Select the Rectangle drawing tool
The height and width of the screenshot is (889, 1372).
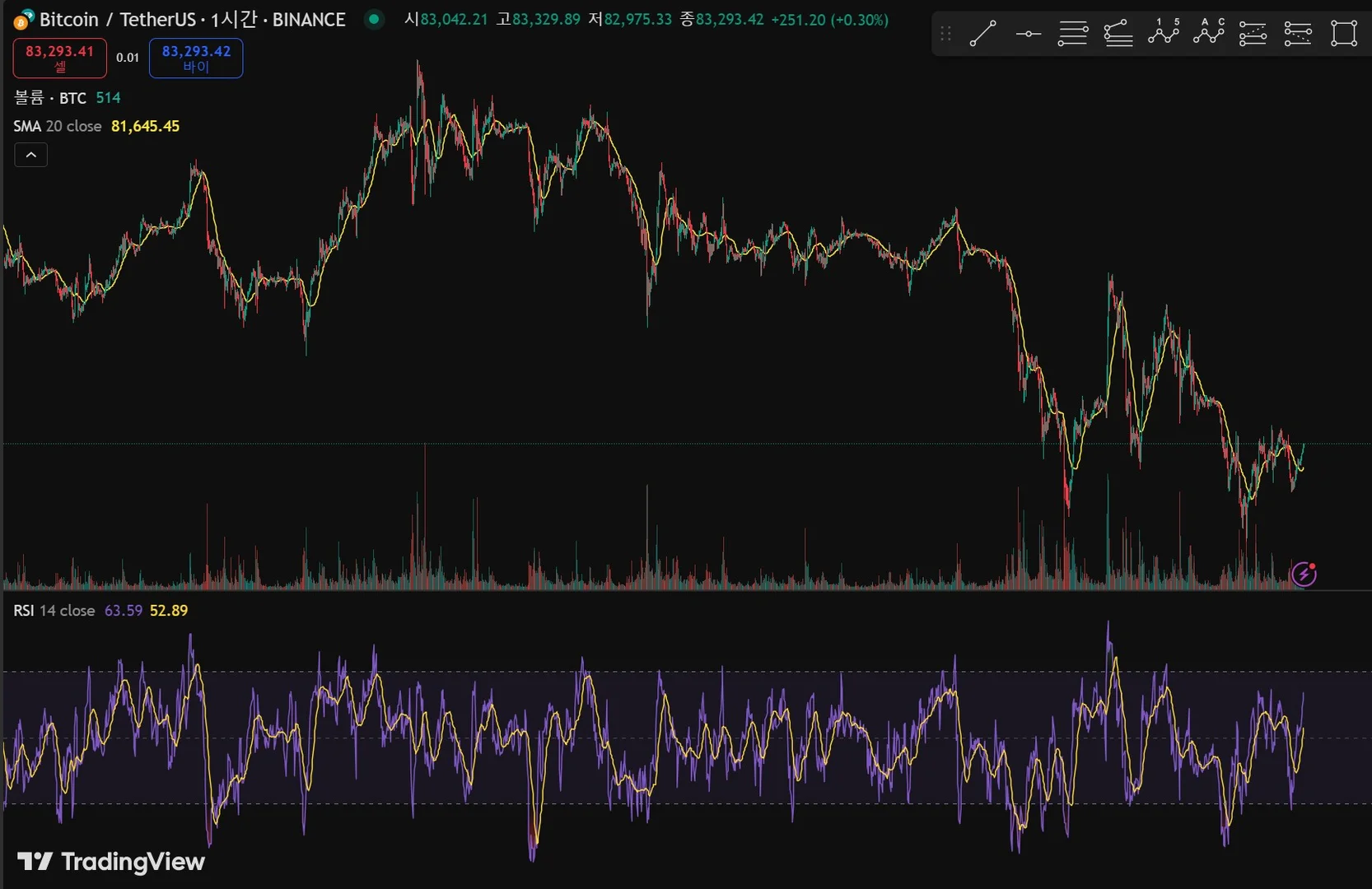click(1344, 34)
